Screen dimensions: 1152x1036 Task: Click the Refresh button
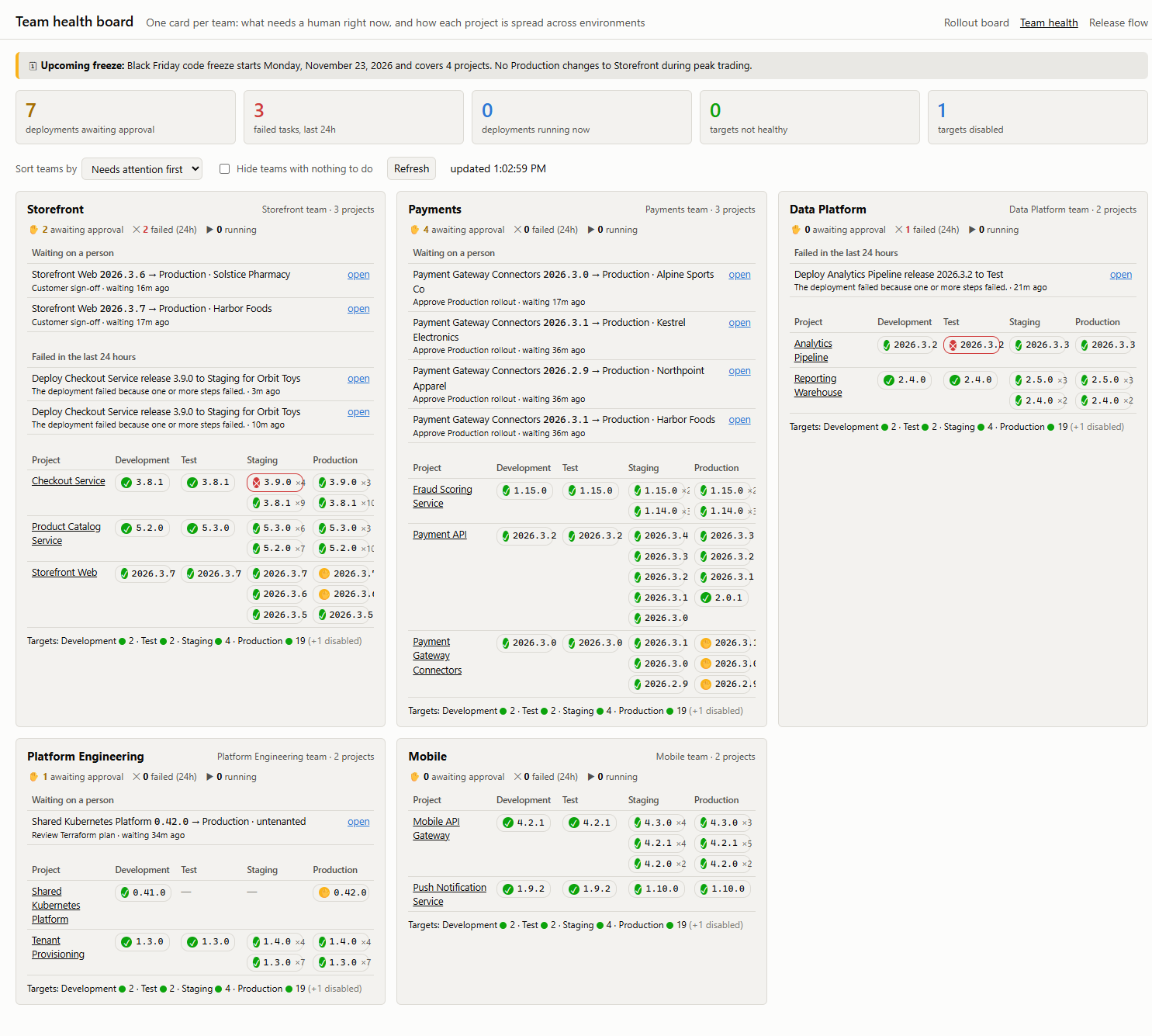pyautogui.click(x=411, y=169)
